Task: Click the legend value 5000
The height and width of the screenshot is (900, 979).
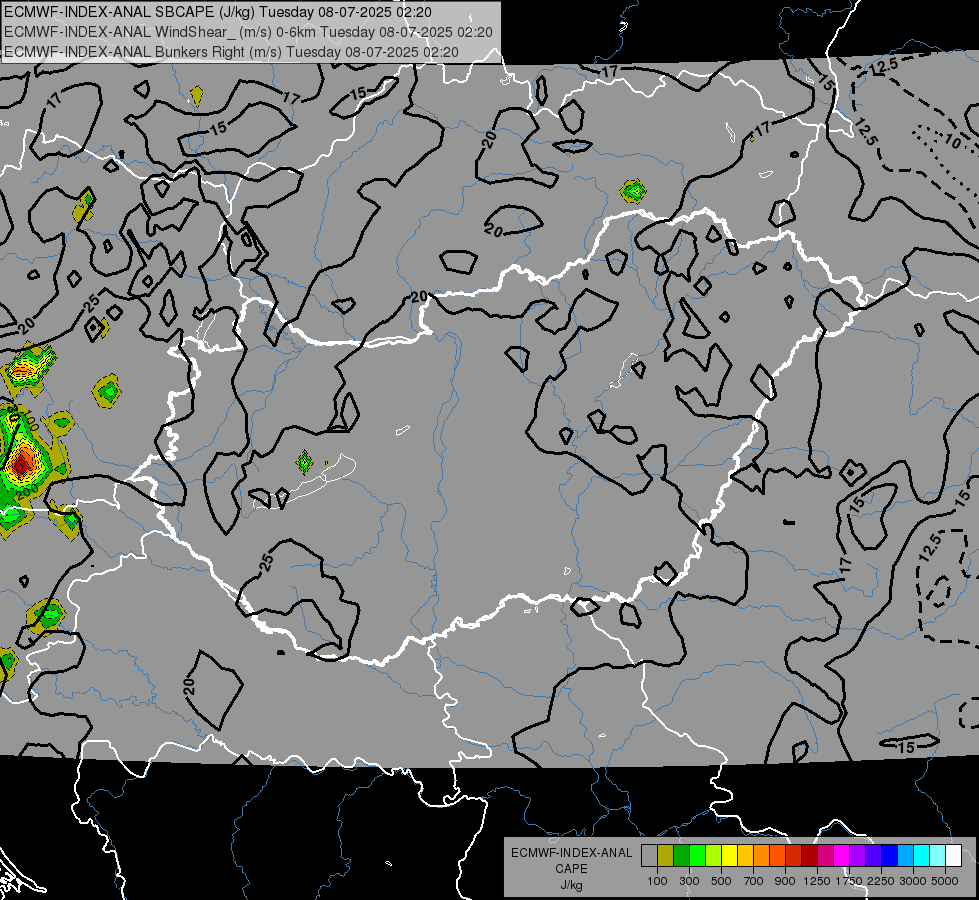Action: pos(945,881)
